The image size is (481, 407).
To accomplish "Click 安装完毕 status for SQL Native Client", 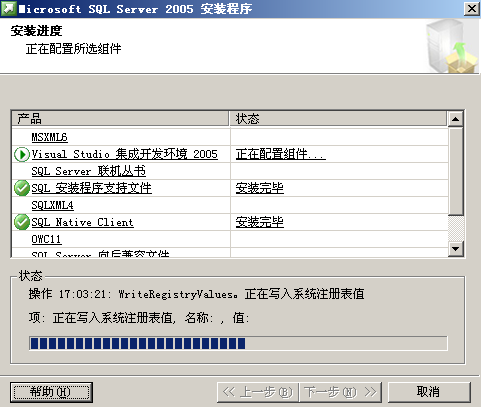I will [x=260, y=222].
